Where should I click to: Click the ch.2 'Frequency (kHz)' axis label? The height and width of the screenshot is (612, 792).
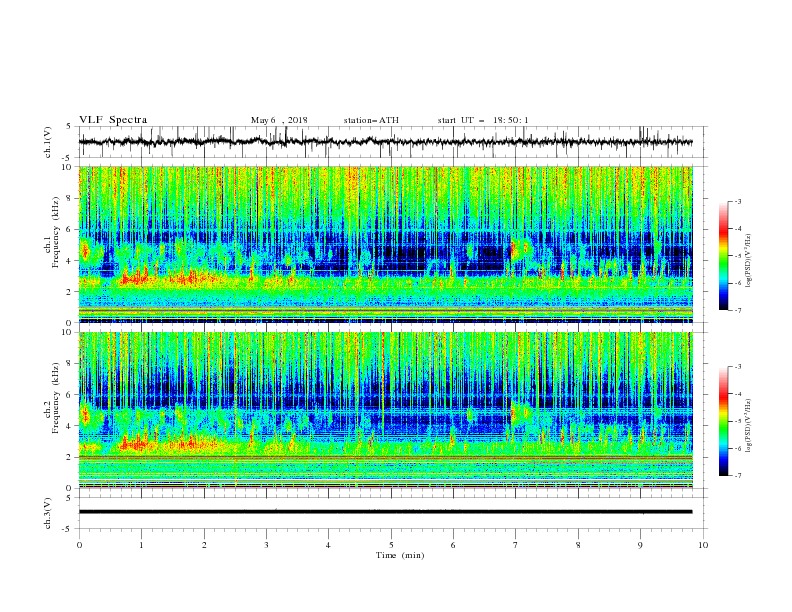point(55,397)
